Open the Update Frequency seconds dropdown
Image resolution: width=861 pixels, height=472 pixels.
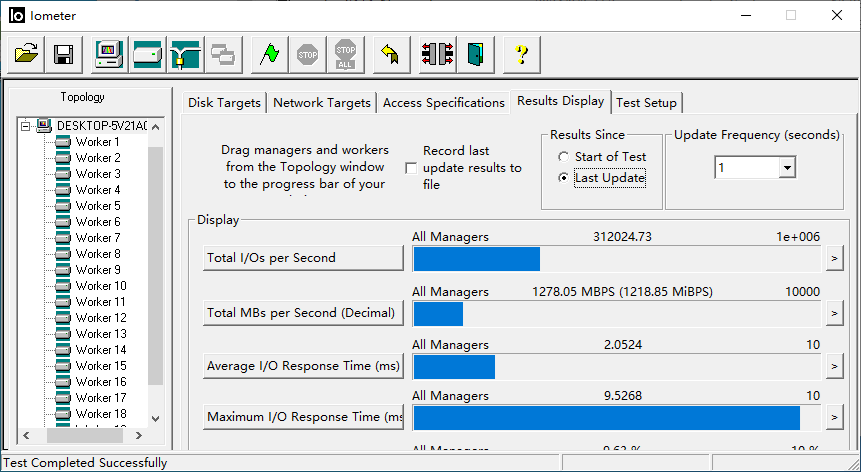tap(786, 168)
